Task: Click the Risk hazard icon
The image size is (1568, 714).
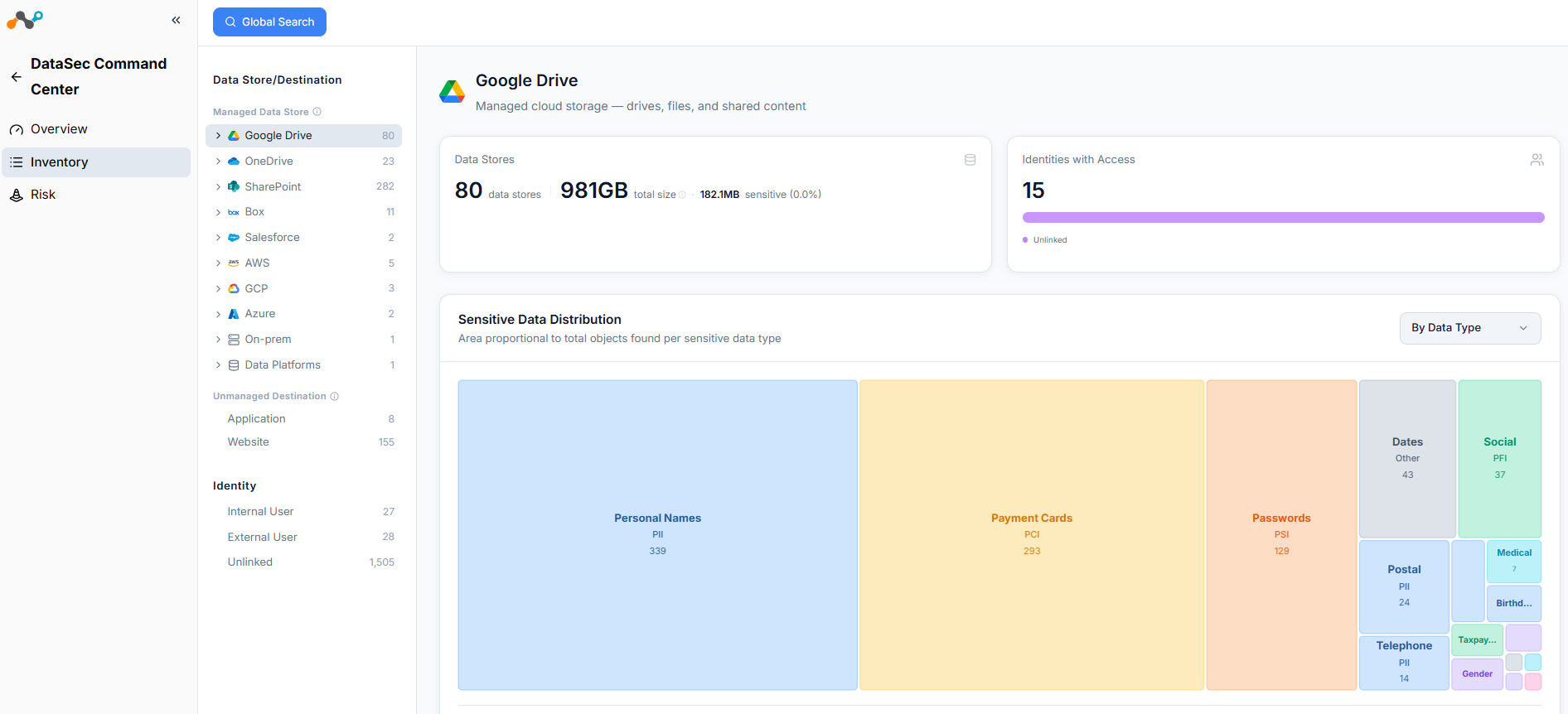Action: pos(16,195)
